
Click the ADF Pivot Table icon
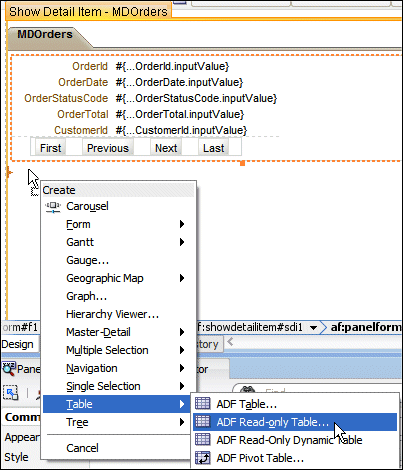pyautogui.click(x=202, y=458)
